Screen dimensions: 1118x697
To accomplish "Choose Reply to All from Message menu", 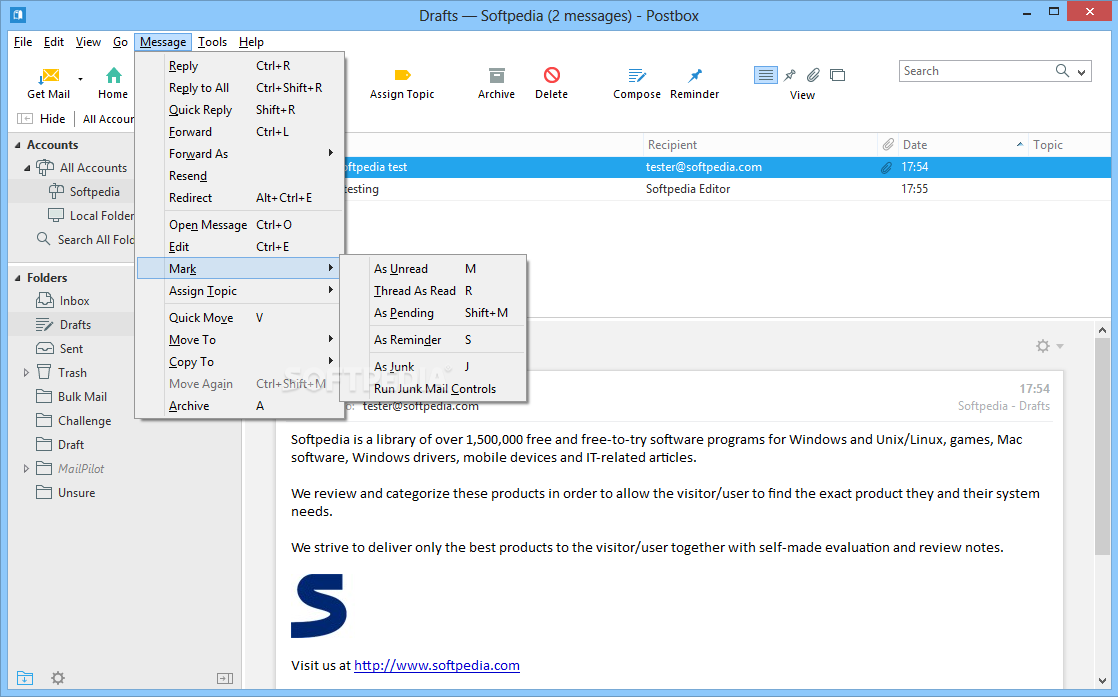I will click(x=240, y=88).
